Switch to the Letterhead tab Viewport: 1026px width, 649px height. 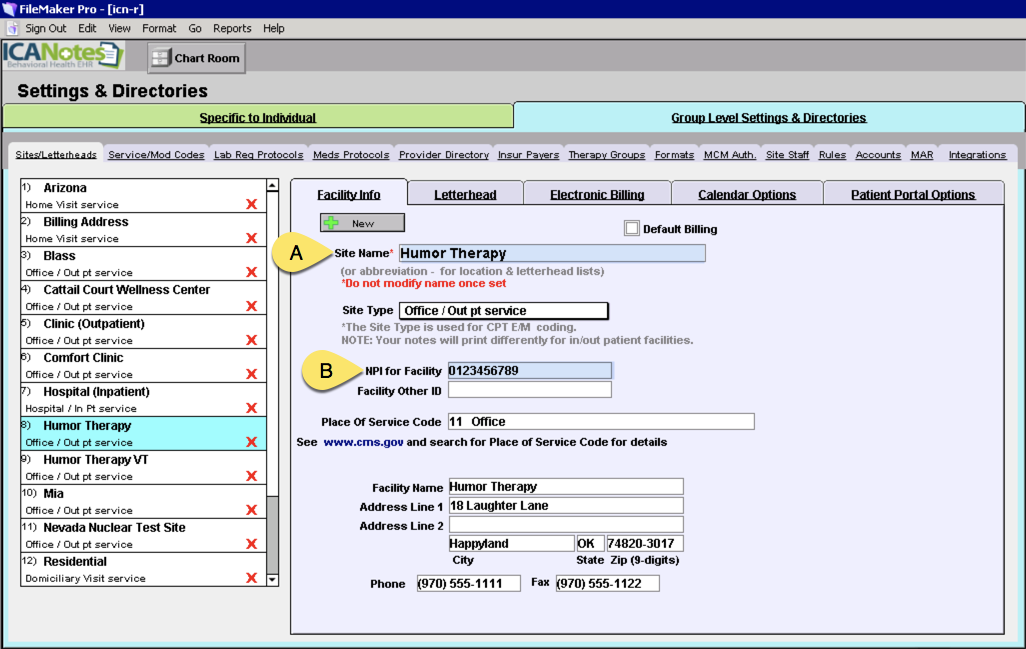465,192
